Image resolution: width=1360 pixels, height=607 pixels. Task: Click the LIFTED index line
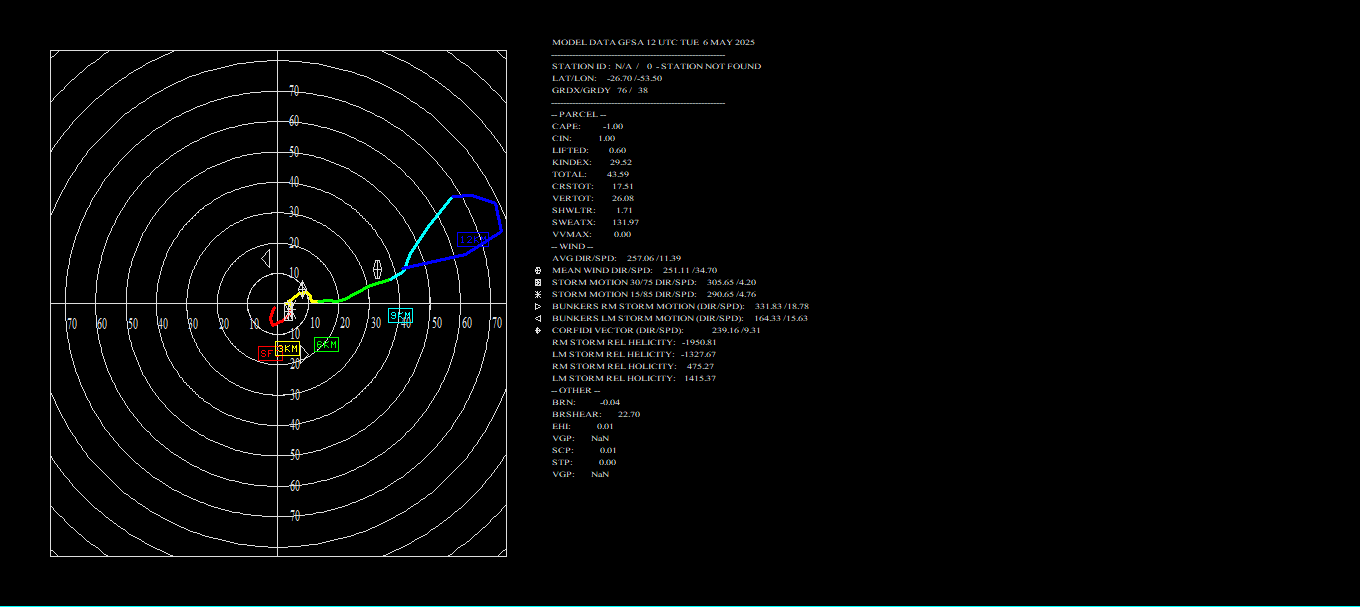pos(589,150)
